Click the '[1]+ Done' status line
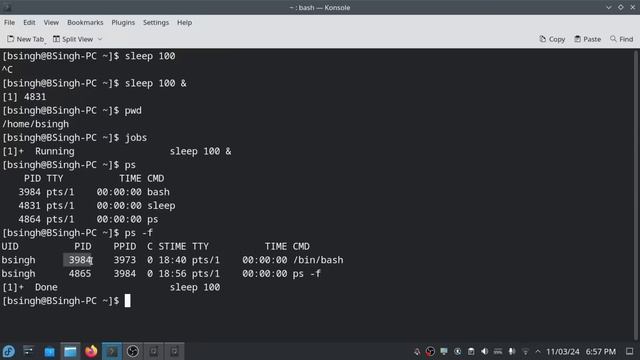Viewport: 640px width, 360px height. [111, 287]
